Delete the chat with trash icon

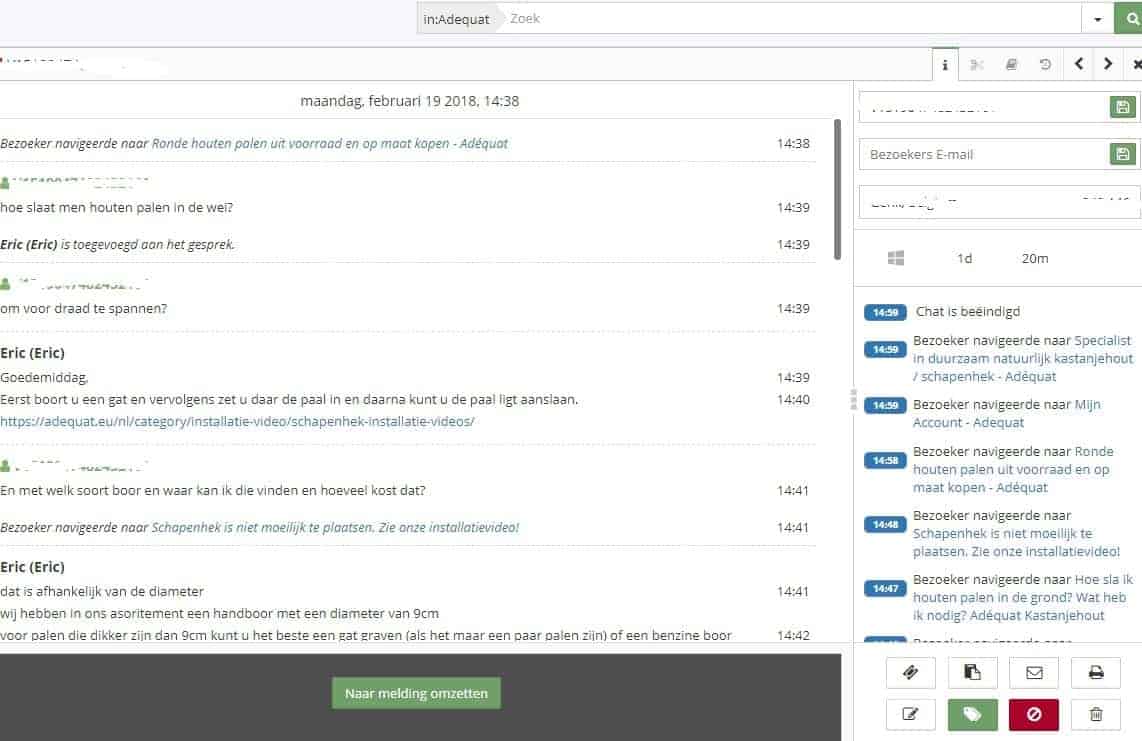1095,714
